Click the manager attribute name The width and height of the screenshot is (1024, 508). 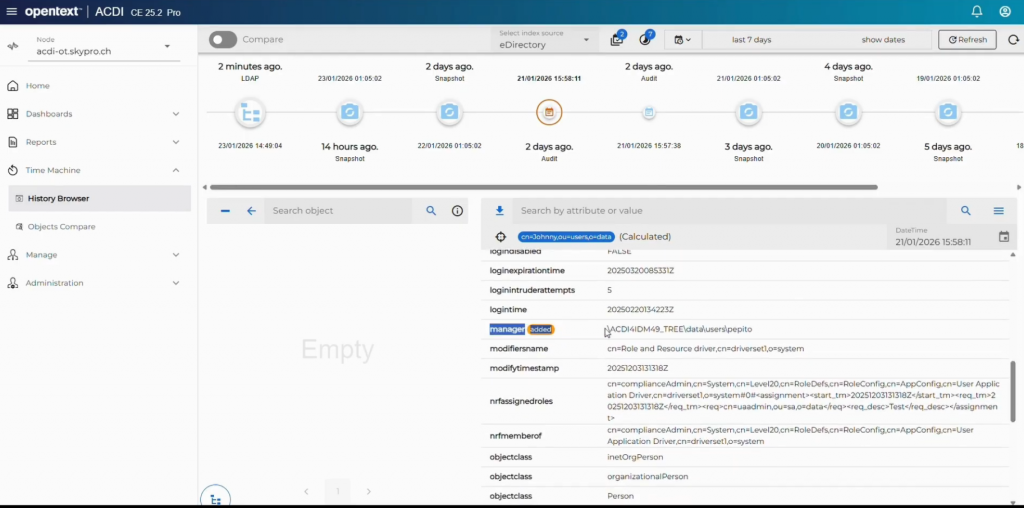pos(507,329)
